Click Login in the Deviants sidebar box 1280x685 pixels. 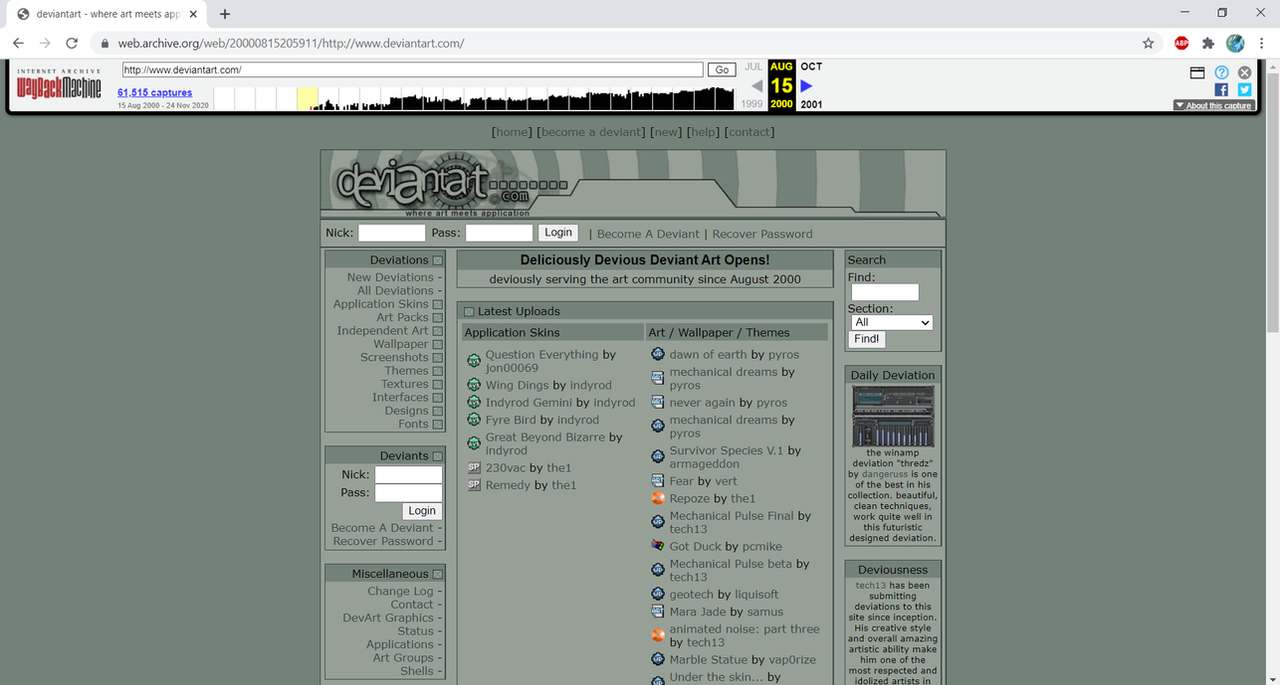(x=422, y=510)
